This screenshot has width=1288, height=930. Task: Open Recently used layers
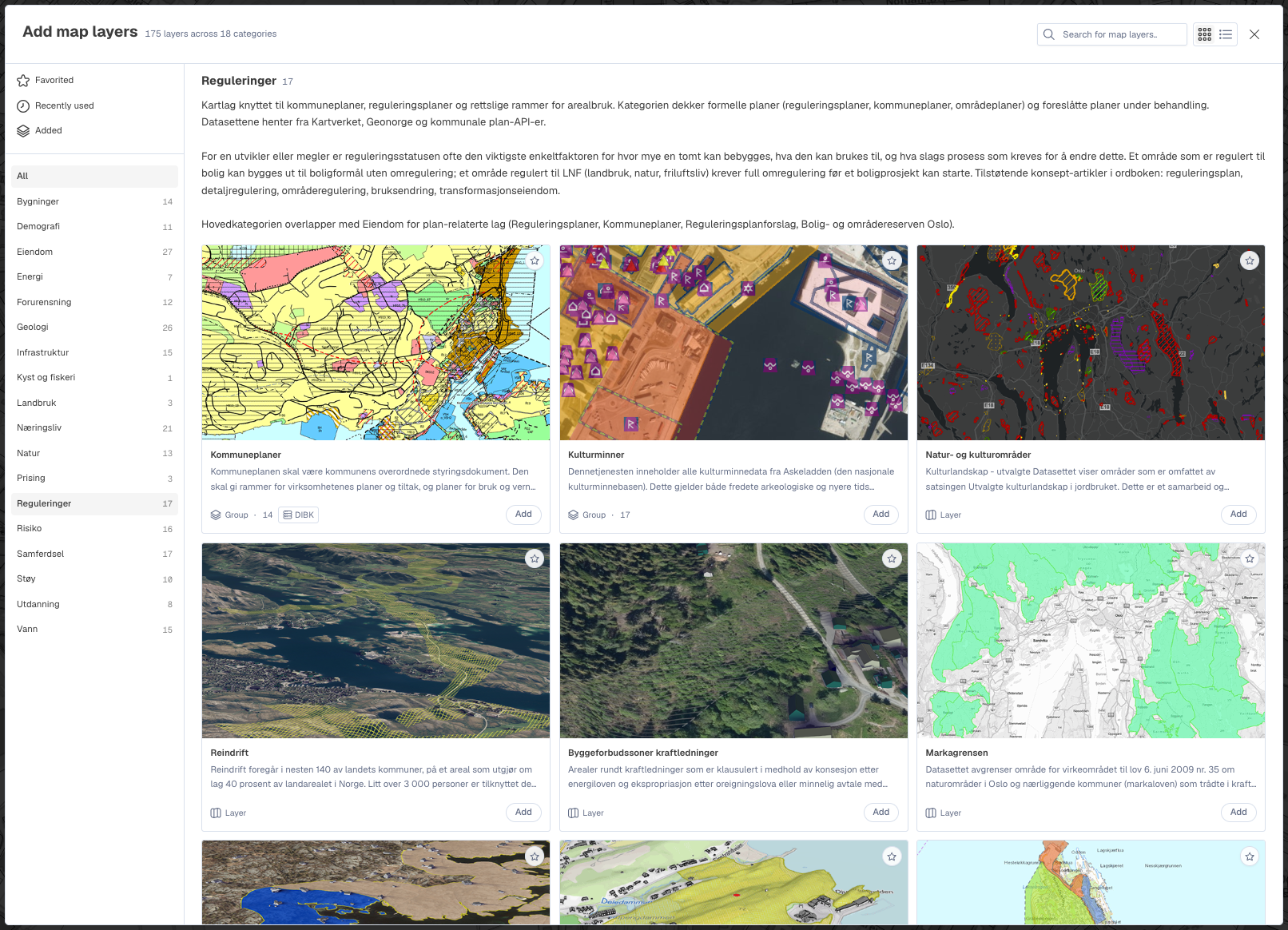click(94, 105)
